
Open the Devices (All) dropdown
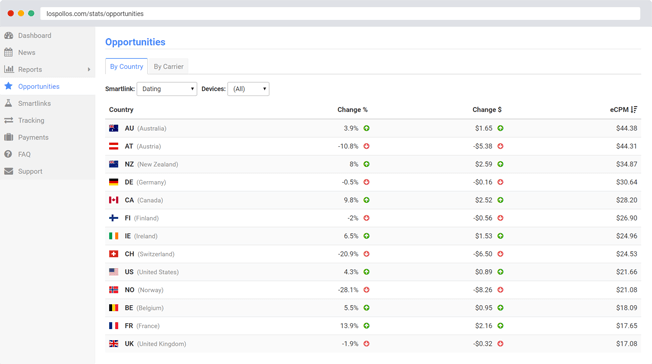(248, 89)
